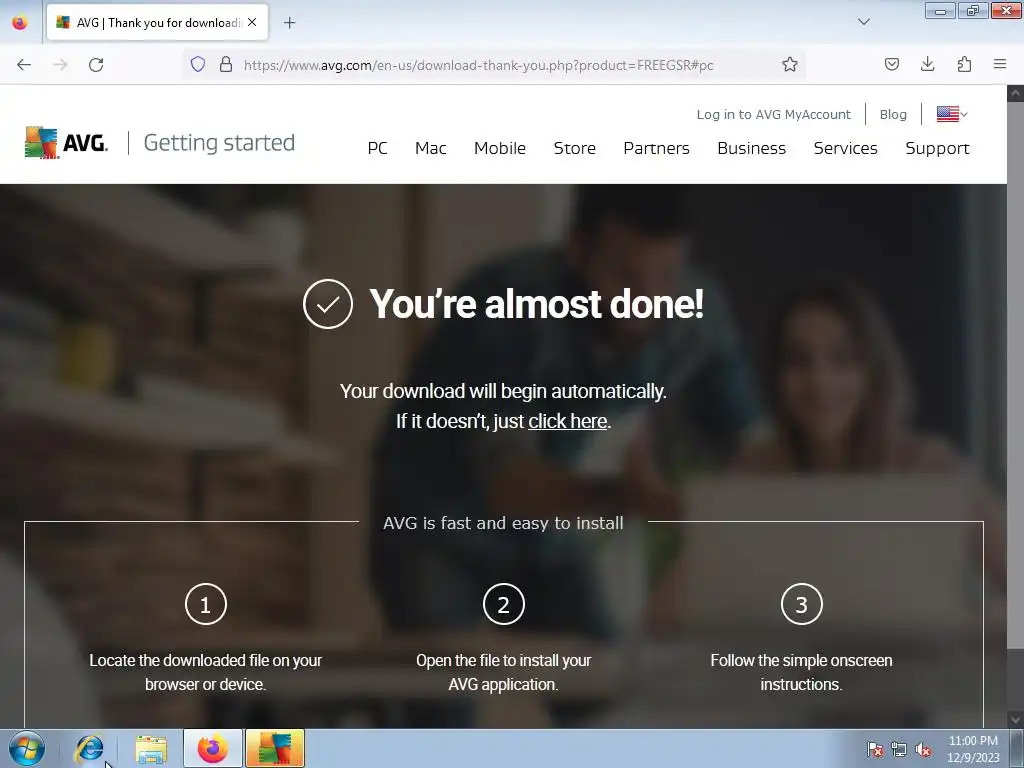This screenshot has height=768, width=1024.
Task: Open the Mac menu
Action: coord(430,148)
